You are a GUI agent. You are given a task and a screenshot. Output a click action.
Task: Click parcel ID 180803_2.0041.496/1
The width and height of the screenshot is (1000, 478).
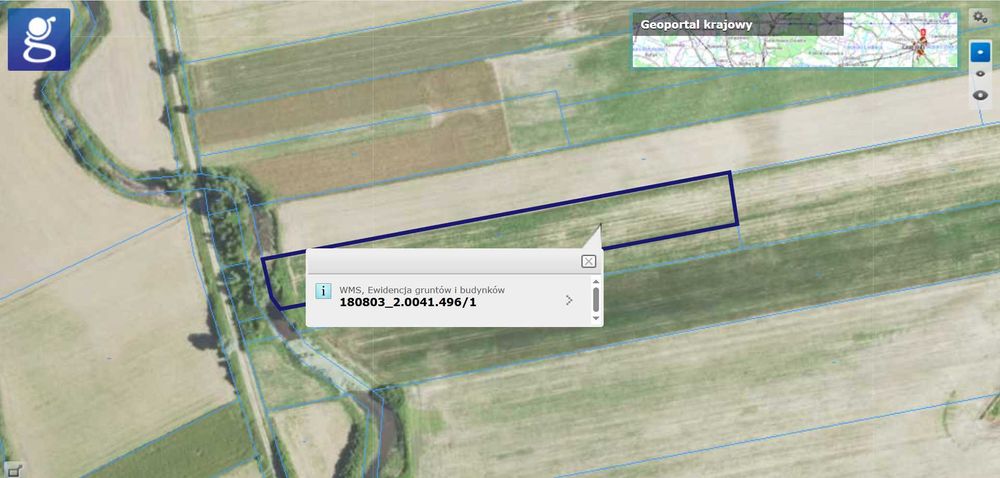408,302
